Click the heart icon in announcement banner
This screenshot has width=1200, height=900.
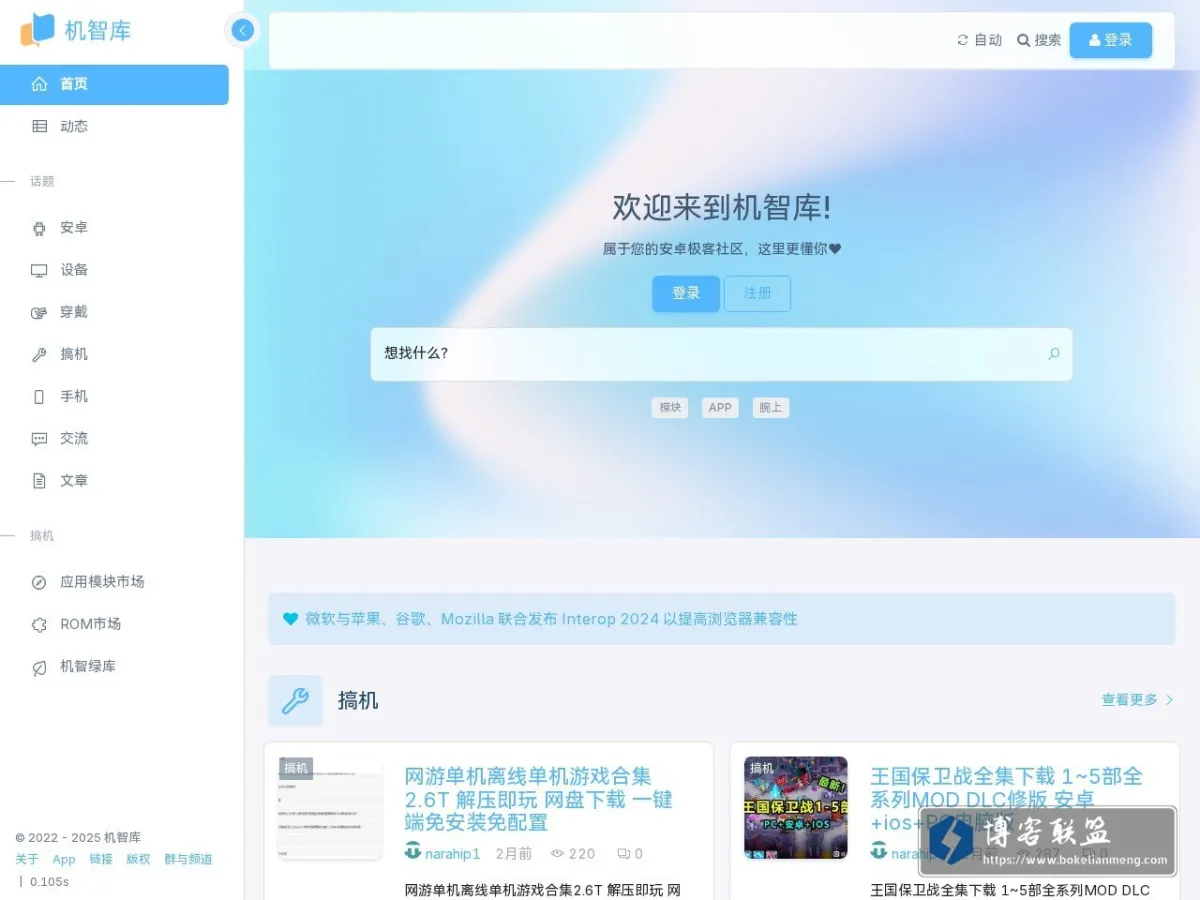click(x=290, y=619)
